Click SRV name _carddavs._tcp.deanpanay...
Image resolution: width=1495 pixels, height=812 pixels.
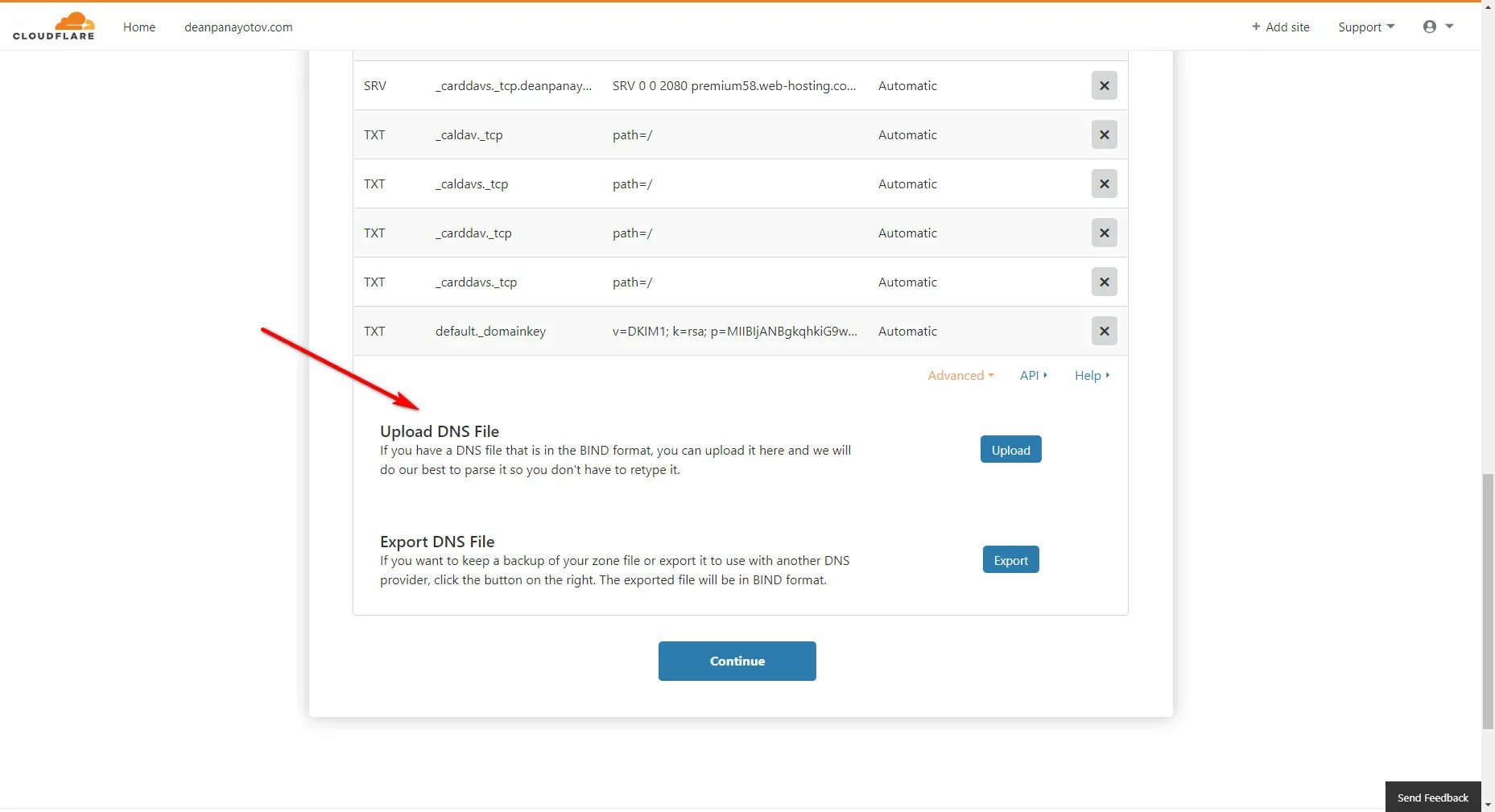point(514,85)
